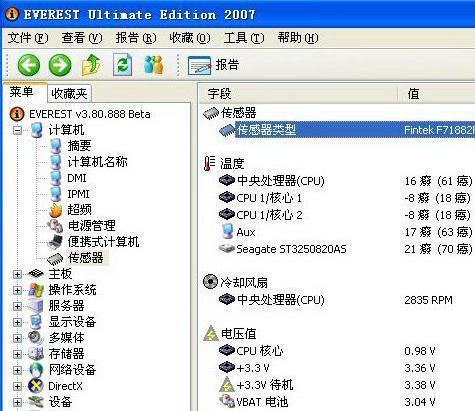The height and width of the screenshot is (411, 475).
Task: Click the Refresh page toolbar icon
Action: (122, 64)
